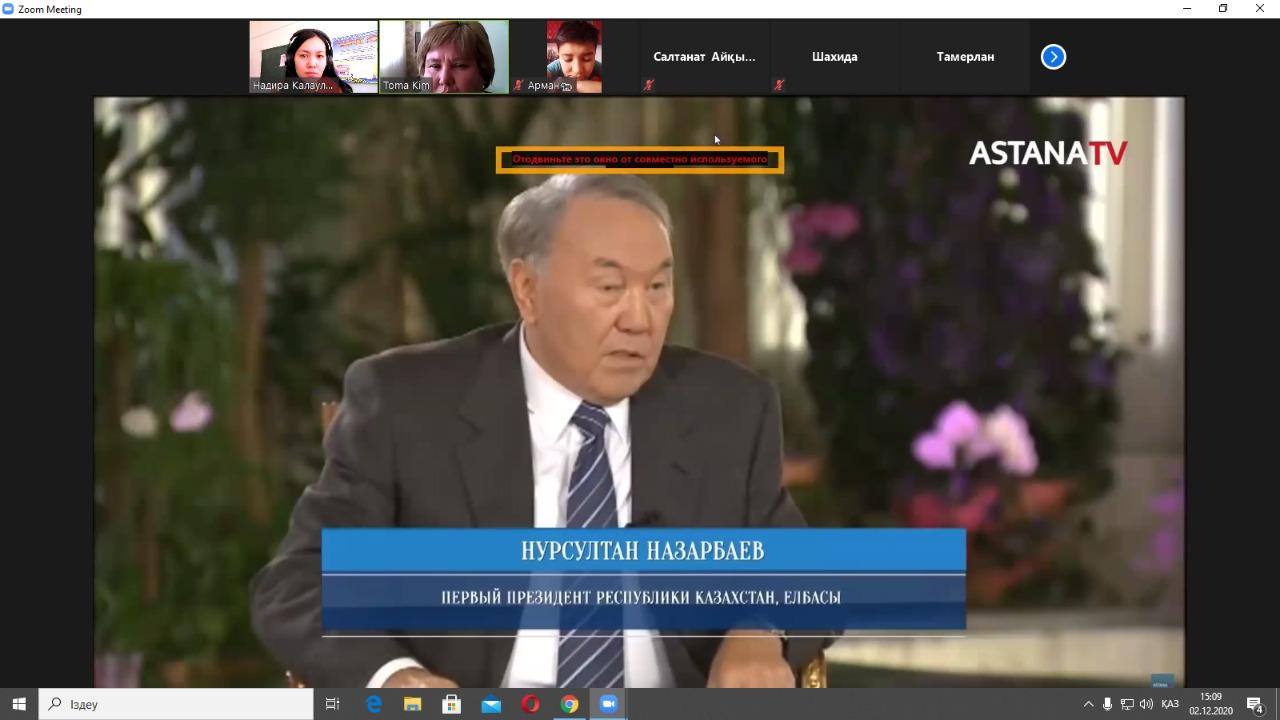Viewport: 1280px width, 720px height.
Task: Launch Microsoft Edge from the taskbar
Action: [x=374, y=704]
